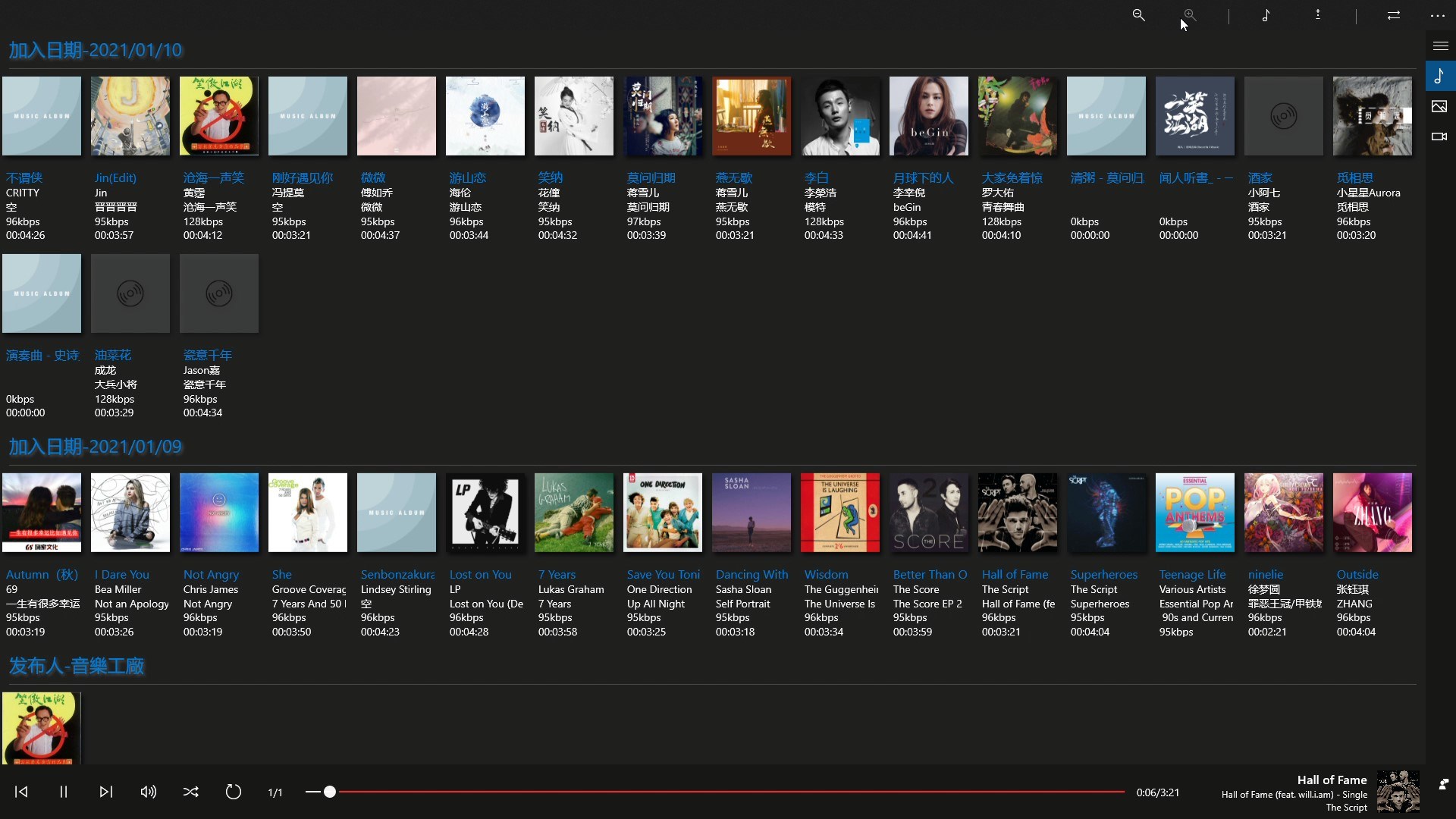Open the 大家免着惊 album cover

point(1018,116)
